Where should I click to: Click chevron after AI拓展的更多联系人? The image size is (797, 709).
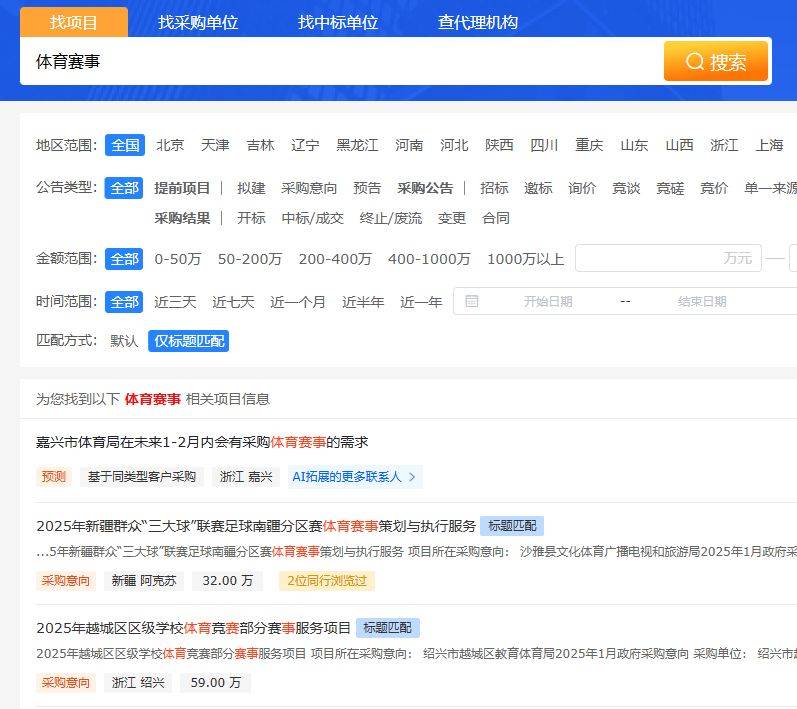click(412, 477)
